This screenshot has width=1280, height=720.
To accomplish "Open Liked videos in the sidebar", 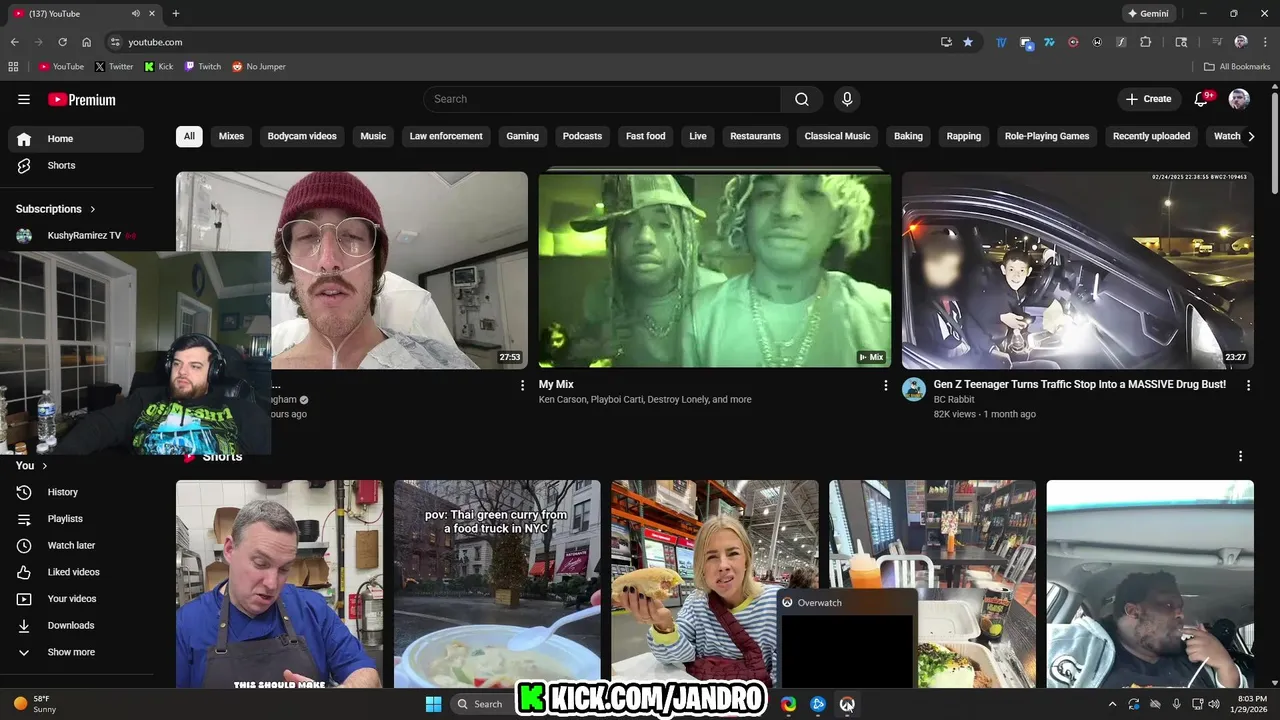I will [75, 572].
